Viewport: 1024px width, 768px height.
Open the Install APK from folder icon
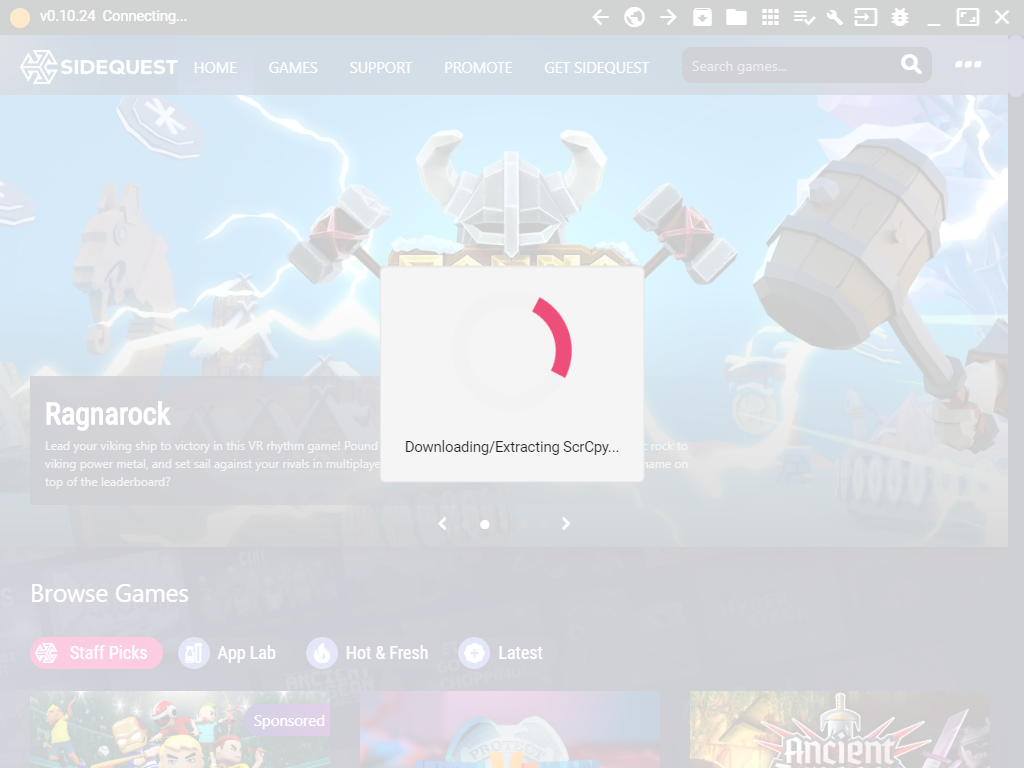pos(737,17)
